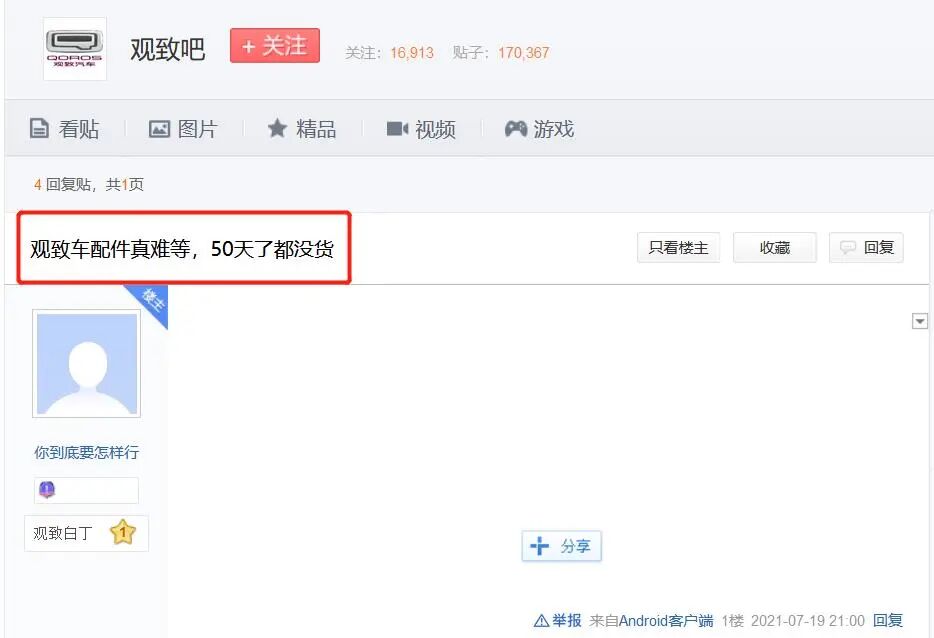Screen dimensions: 934x638
Task: Click follower count 16,913
Action: pyautogui.click(x=412, y=53)
